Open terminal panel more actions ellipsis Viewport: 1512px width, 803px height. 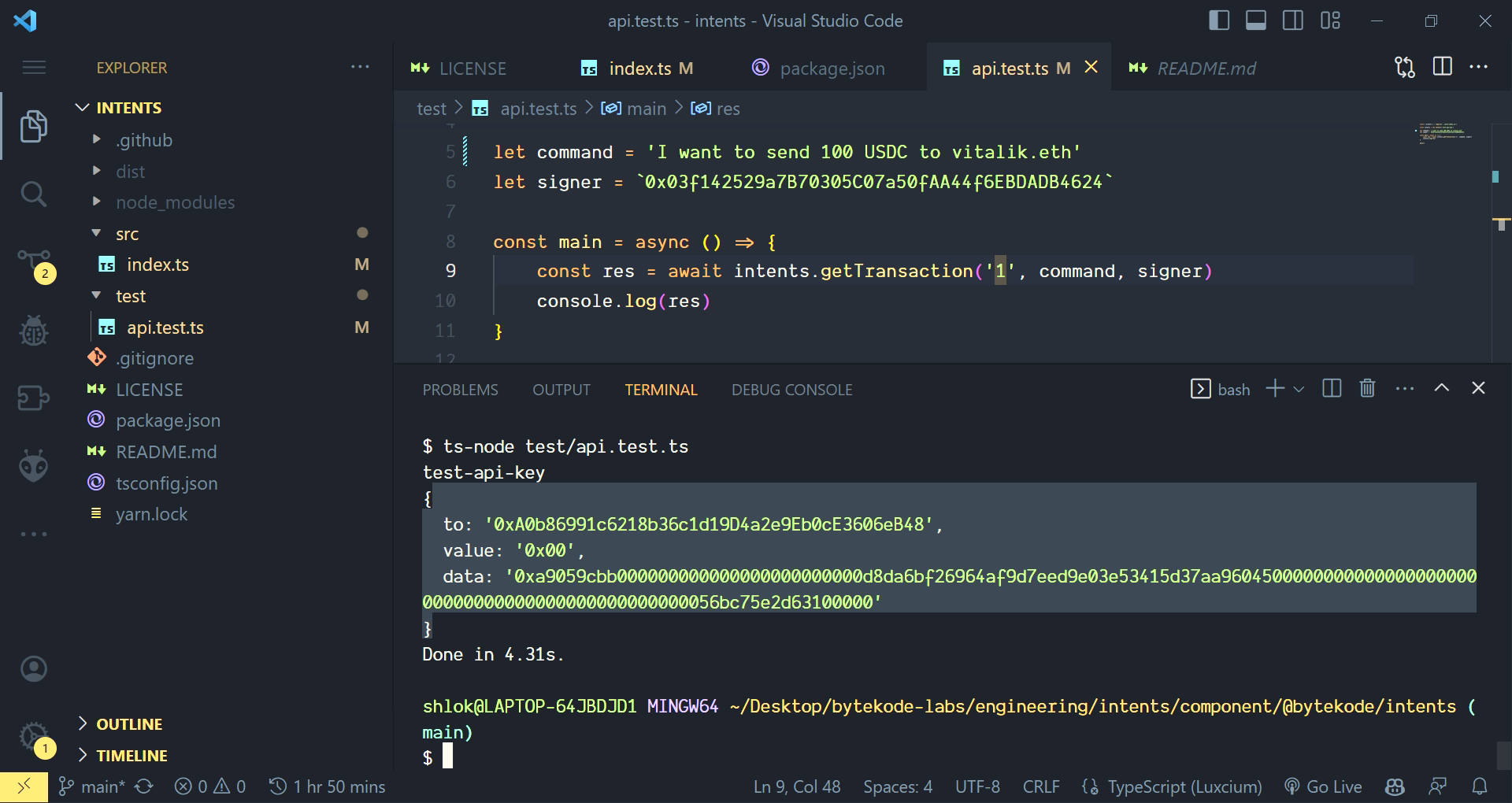coord(1405,388)
